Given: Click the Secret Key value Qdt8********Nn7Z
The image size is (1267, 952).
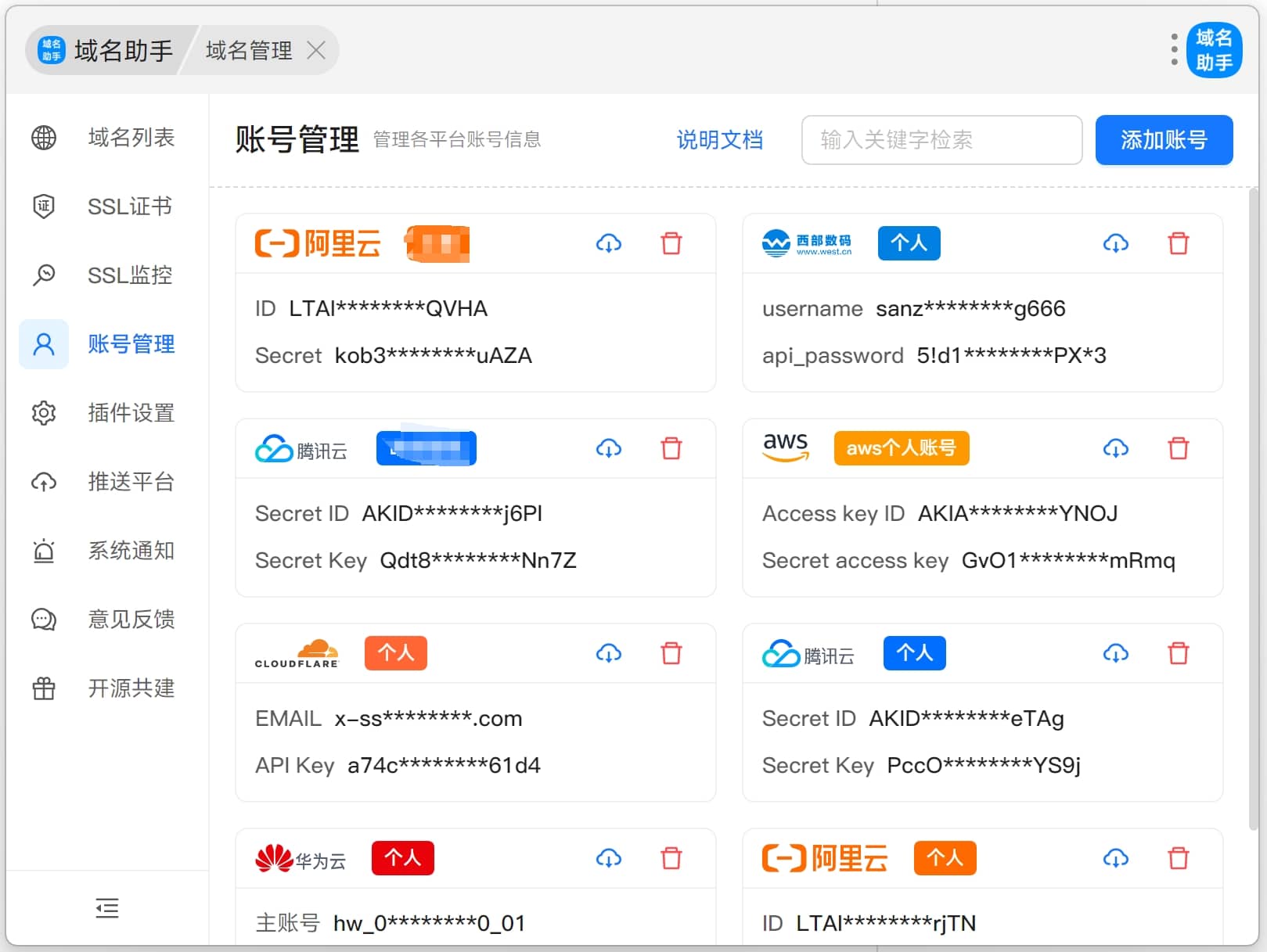Looking at the screenshot, I should click(x=478, y=561).
